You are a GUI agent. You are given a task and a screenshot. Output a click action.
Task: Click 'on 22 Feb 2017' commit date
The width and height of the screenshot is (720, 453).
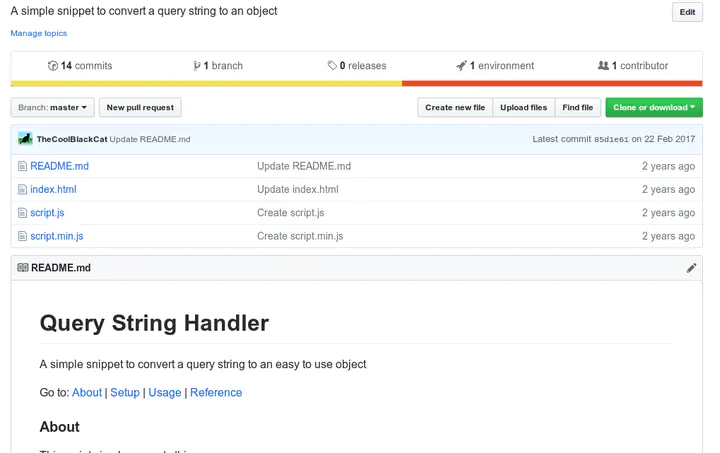[x=663, y=139]
